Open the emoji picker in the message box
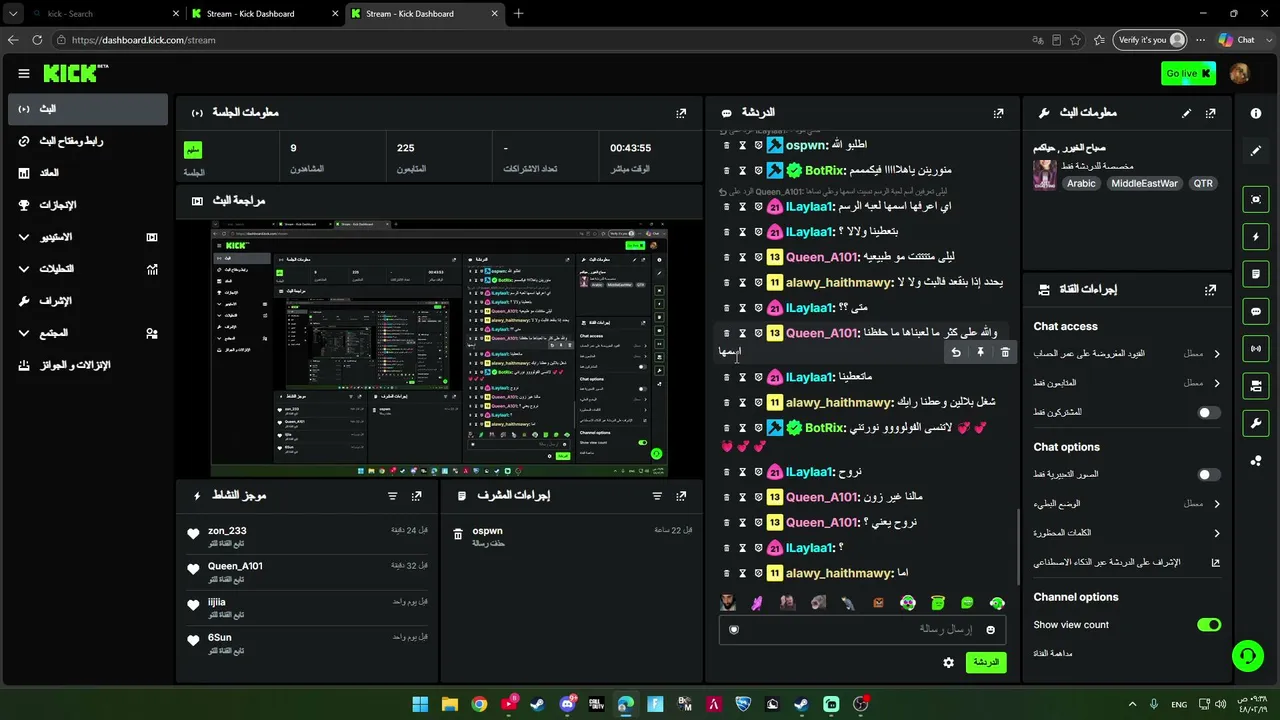The height and width of the screenshot is (720, 1280). click(x=991, y=630)
